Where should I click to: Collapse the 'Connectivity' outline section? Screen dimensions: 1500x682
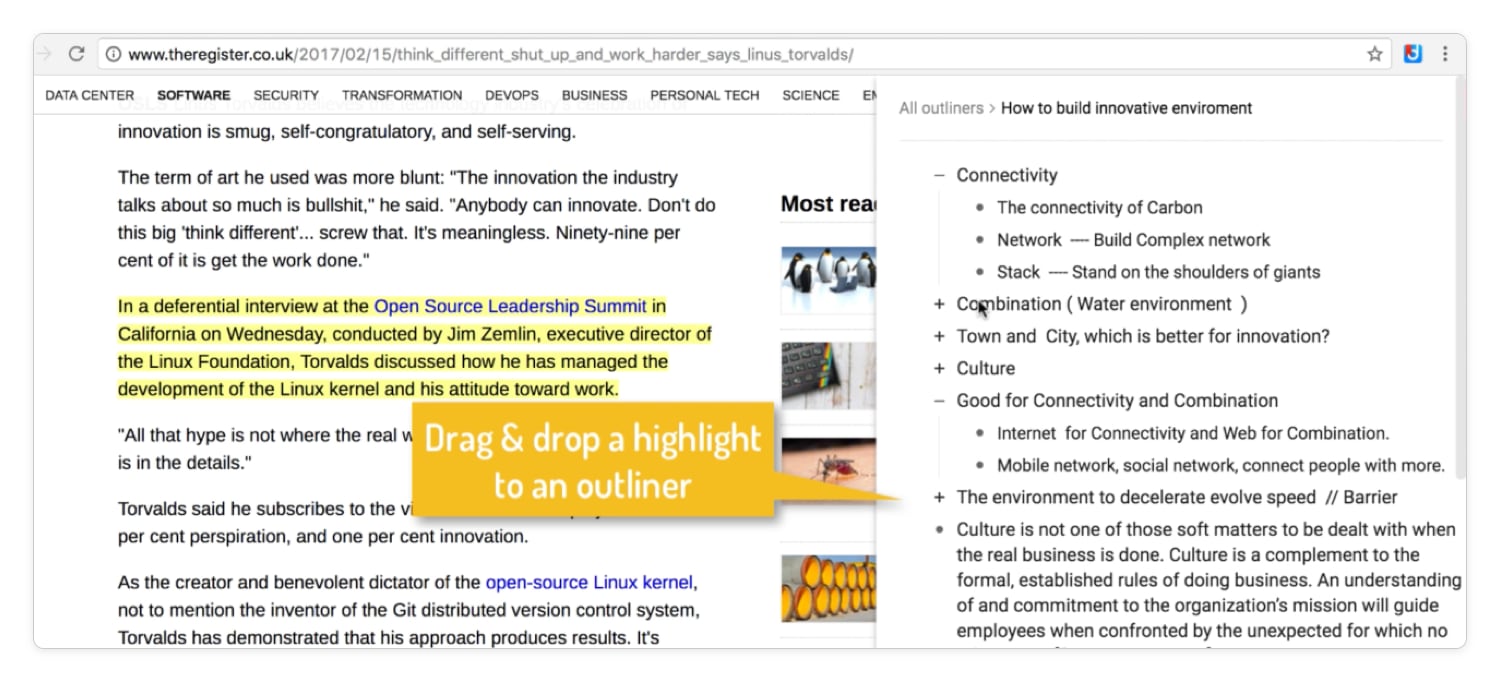click(938, 174)
